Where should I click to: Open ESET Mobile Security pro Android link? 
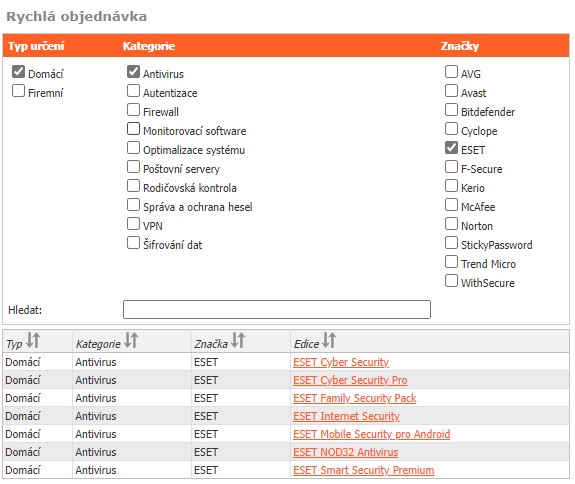click(x=371, y=434)
